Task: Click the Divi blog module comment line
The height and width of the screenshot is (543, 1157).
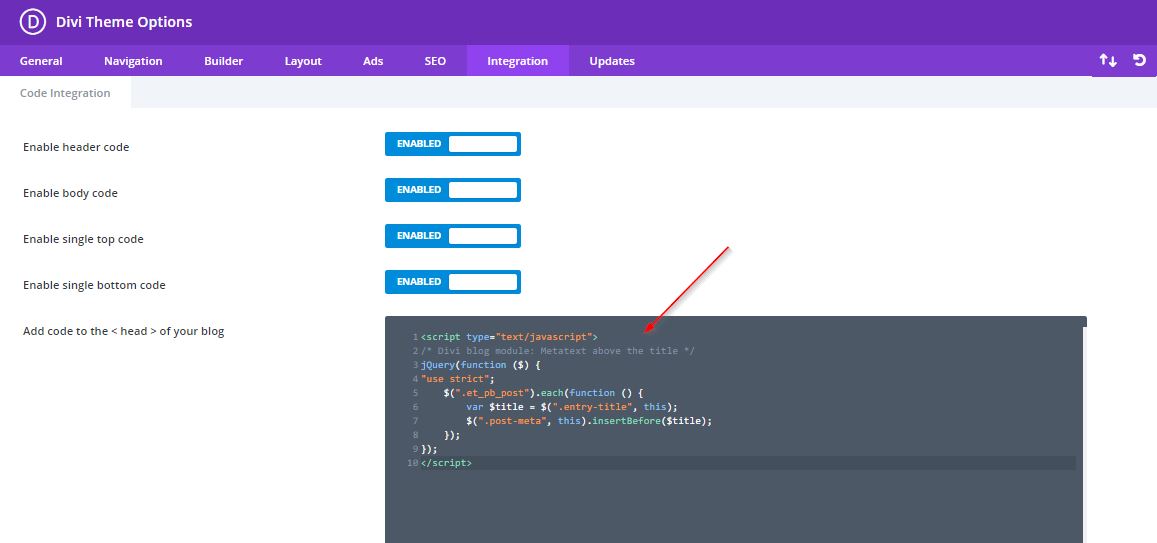Action: click(558, 350)
